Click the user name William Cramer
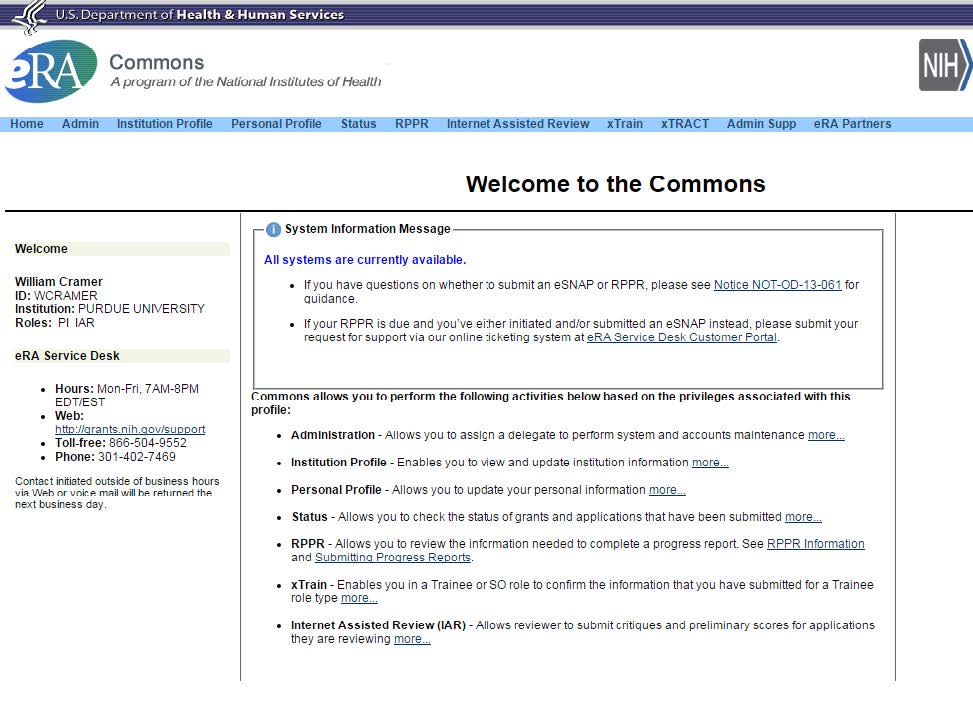 click(x=58, y=282)
